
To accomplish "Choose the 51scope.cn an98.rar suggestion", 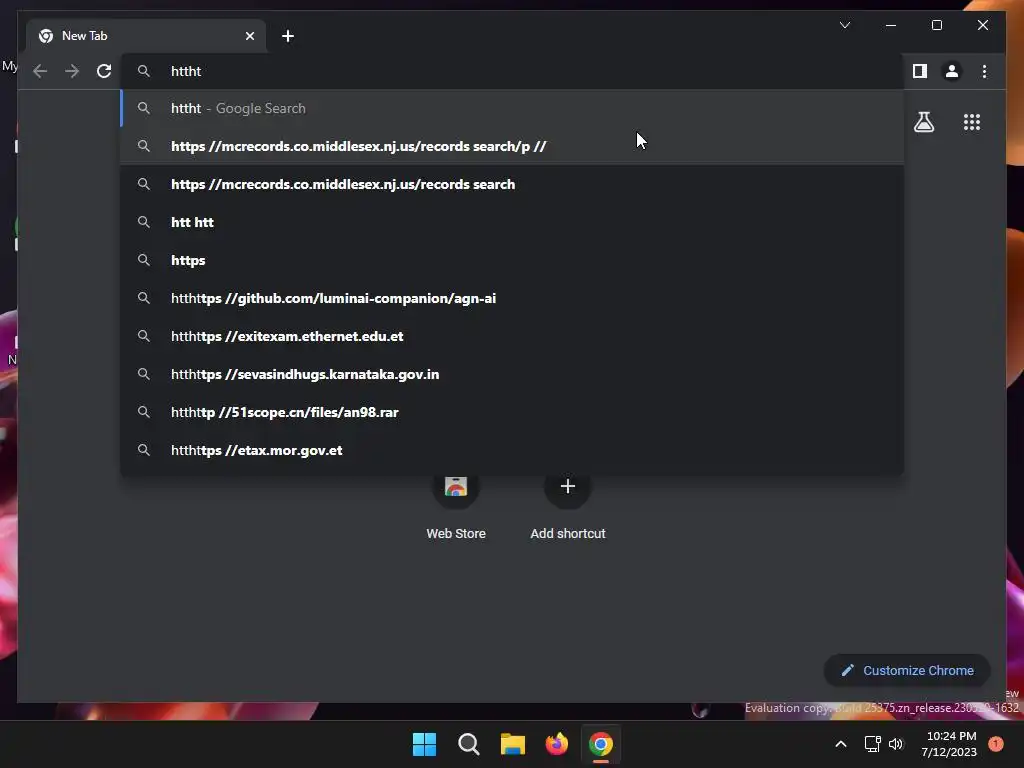I will tap(512, 412).
